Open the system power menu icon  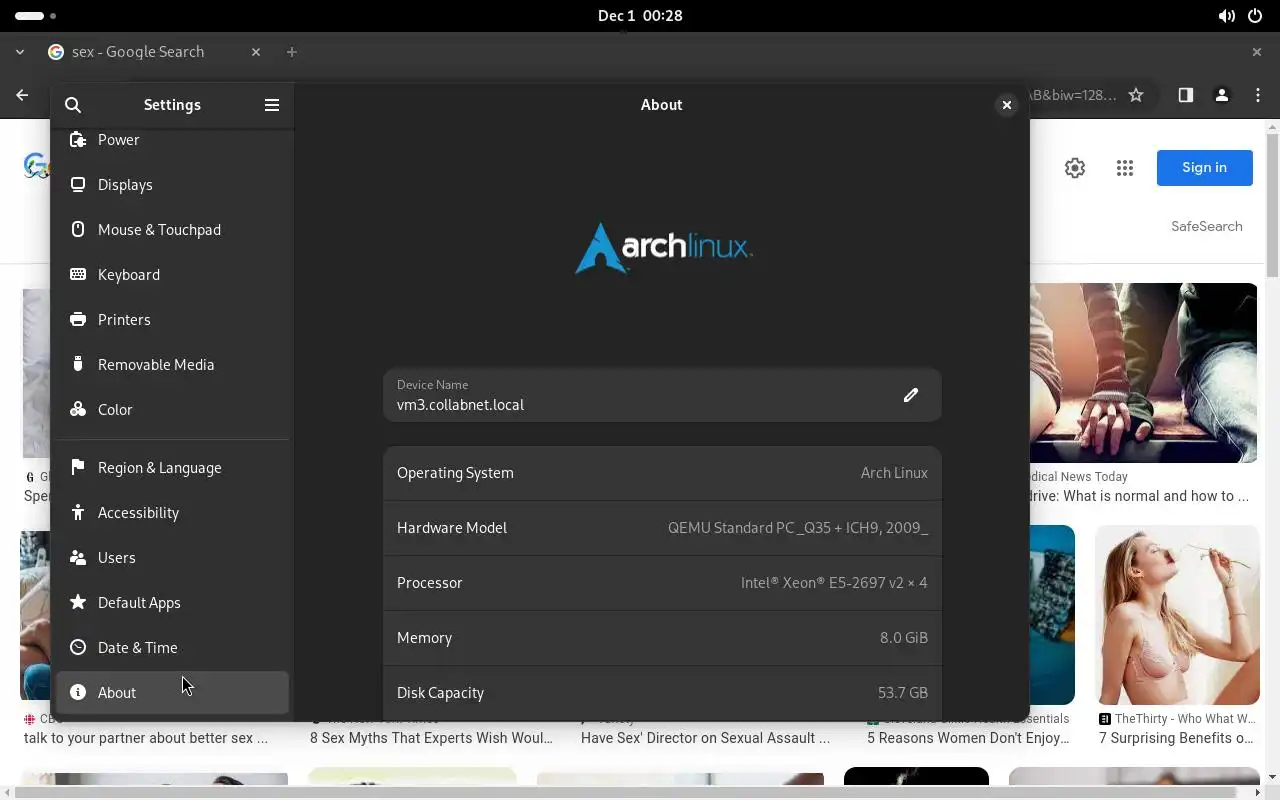(x=1254, y=16)
